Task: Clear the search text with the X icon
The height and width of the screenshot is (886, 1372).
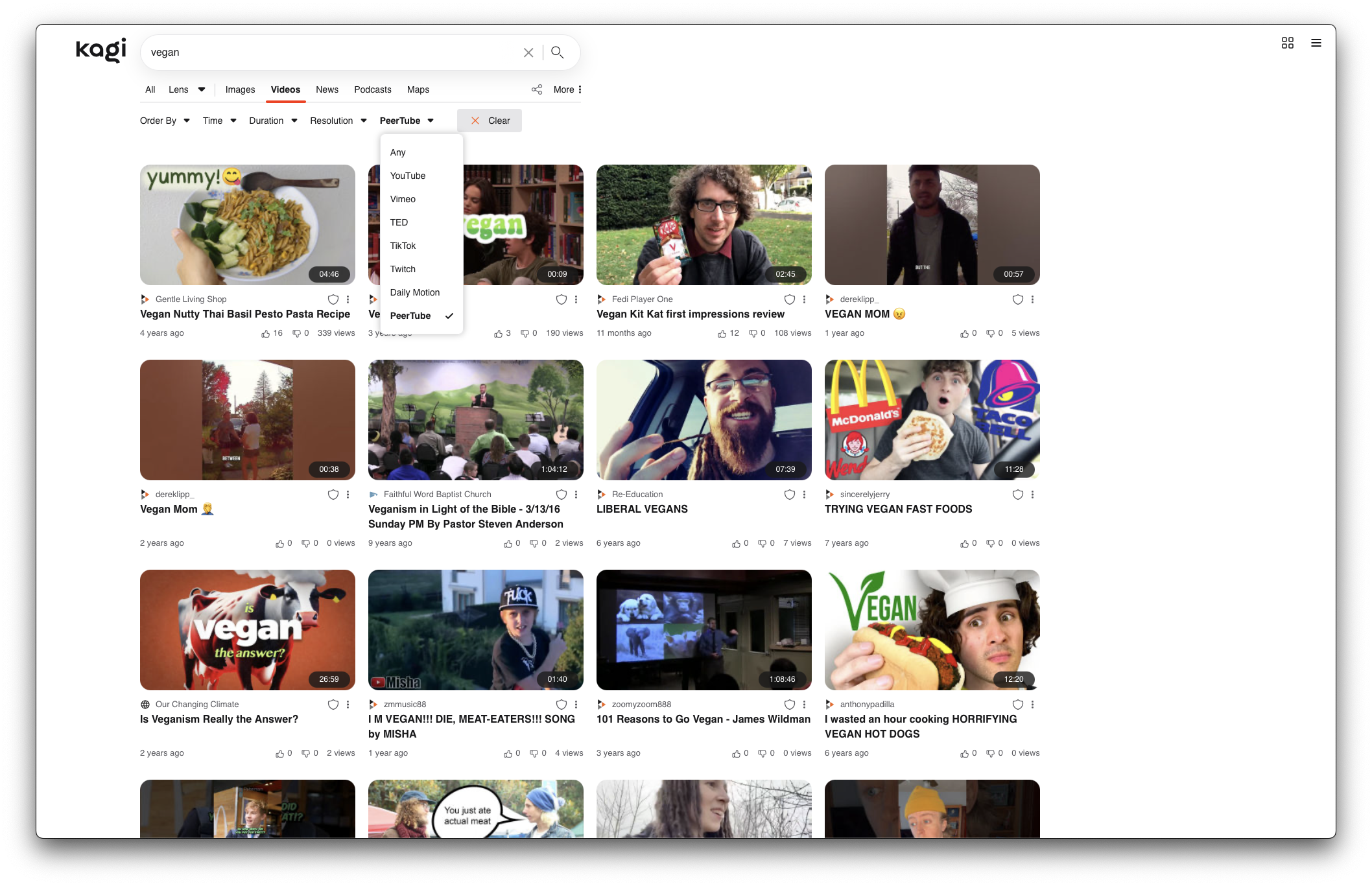Action: pos(528,52)
